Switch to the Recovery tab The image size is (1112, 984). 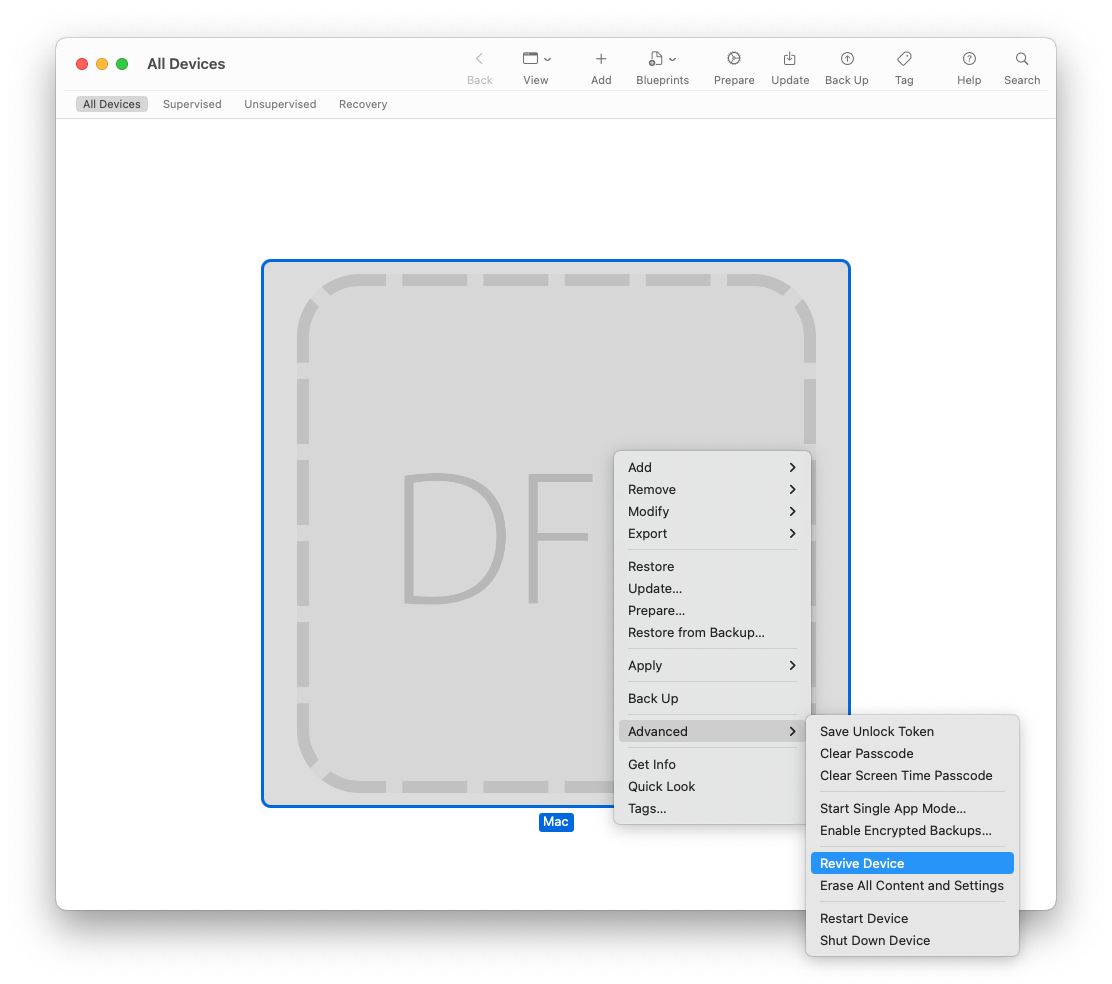pos(363,104)
